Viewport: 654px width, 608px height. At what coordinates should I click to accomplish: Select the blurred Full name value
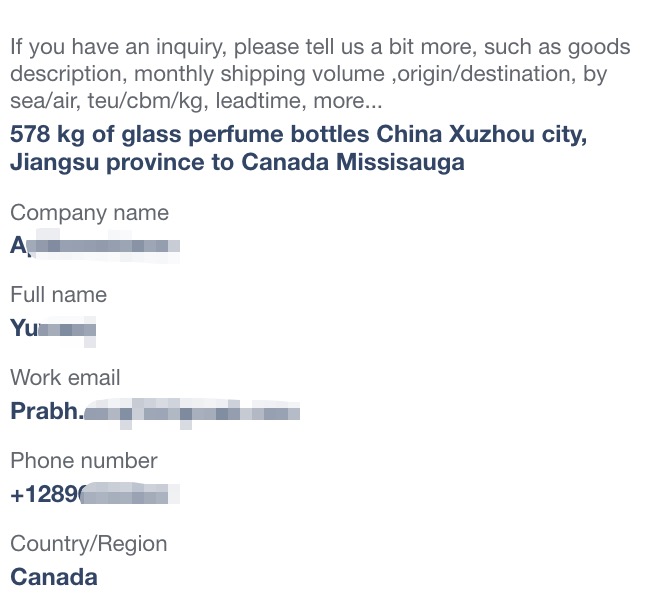(53, 328)
